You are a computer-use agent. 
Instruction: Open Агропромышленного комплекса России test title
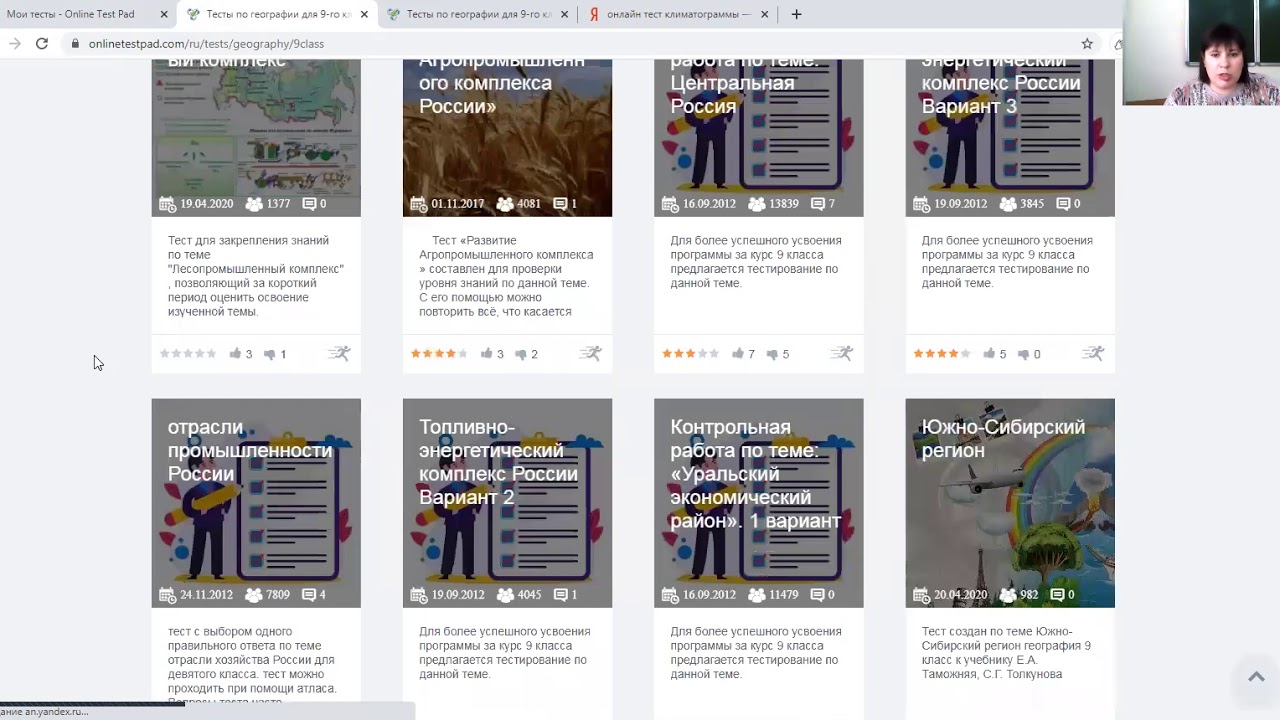point(501,83)
